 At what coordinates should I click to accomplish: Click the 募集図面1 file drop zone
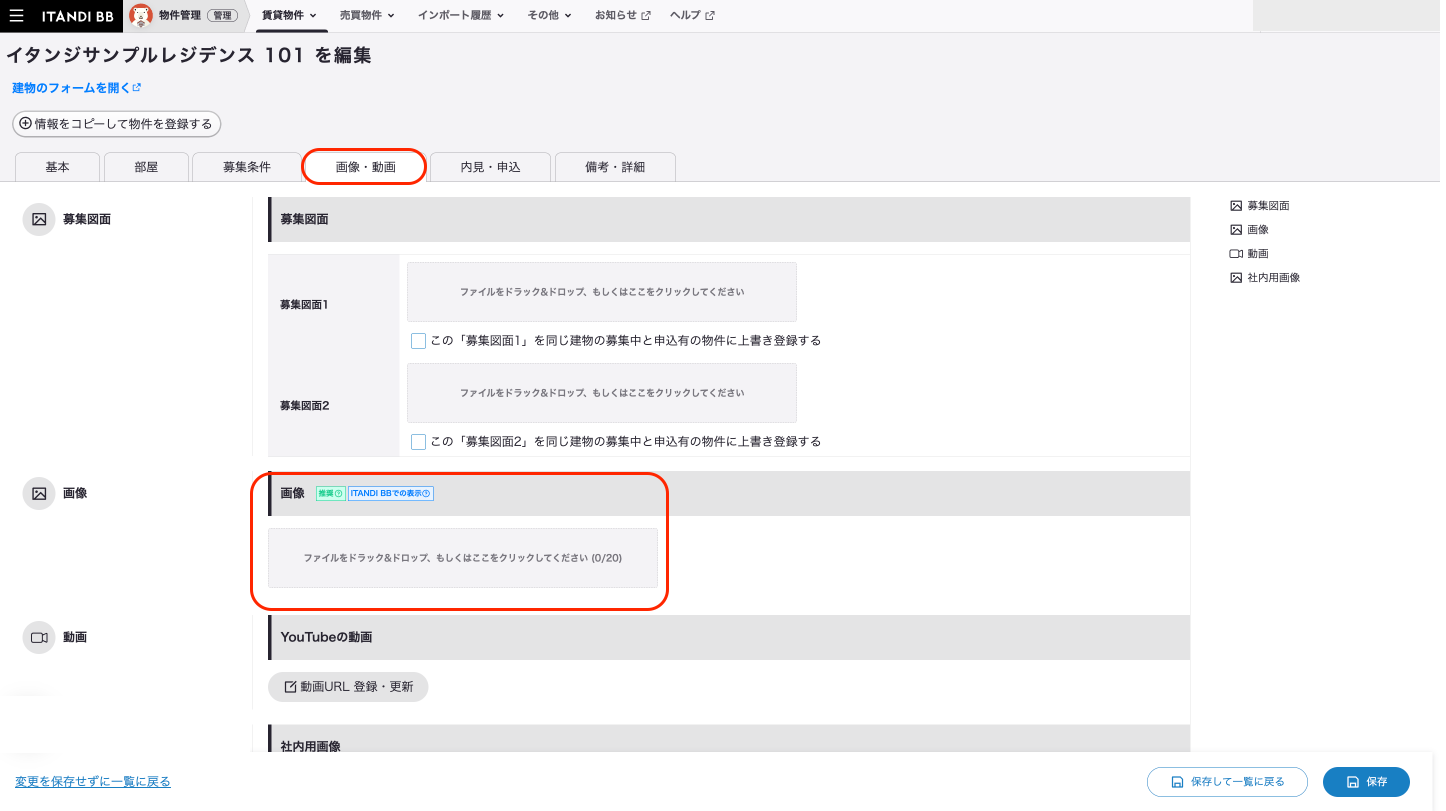(602, 292)
